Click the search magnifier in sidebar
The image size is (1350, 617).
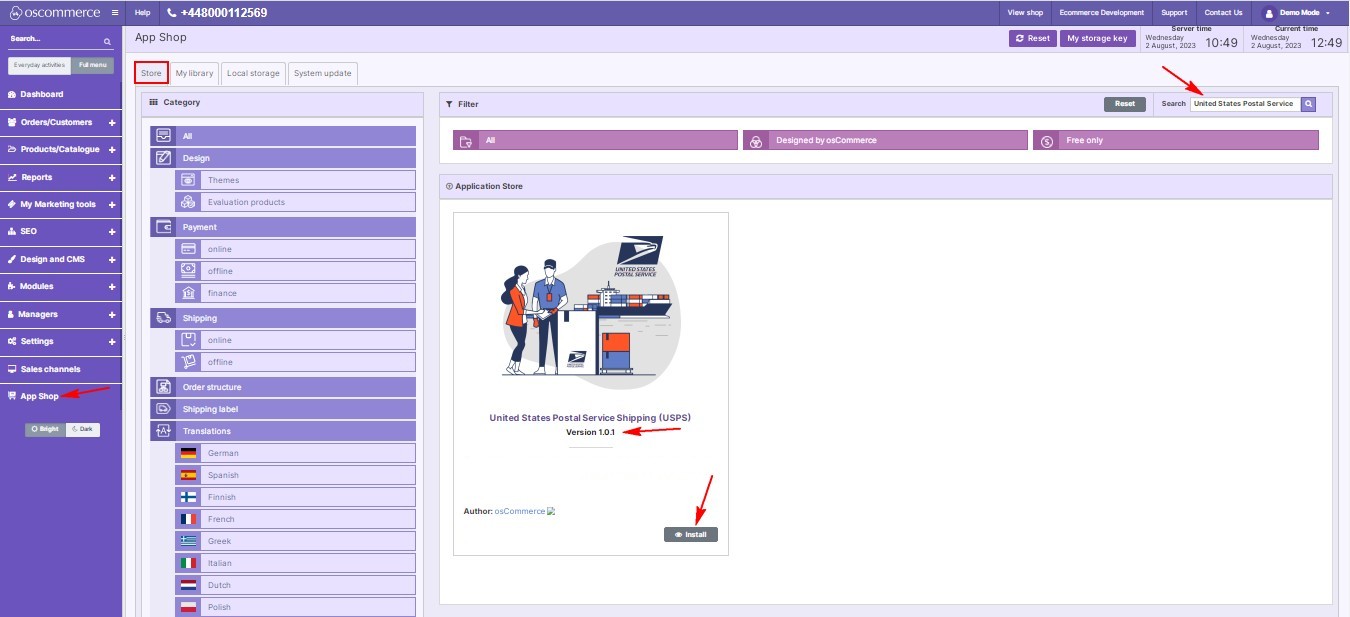(108, 41)
